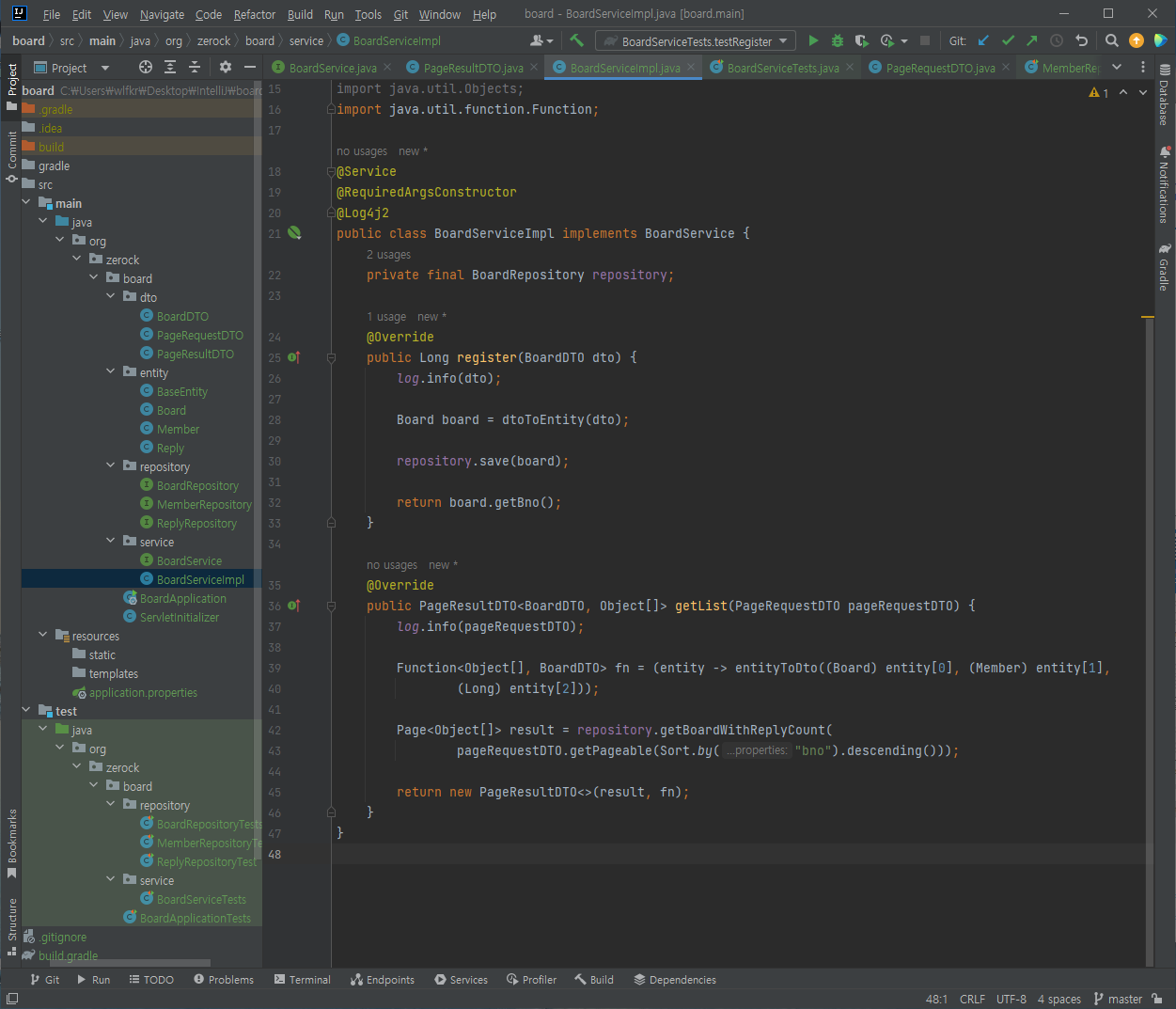
Task: Open the Refactor menu
Action: pyautogui.click(x=255, y=14)
